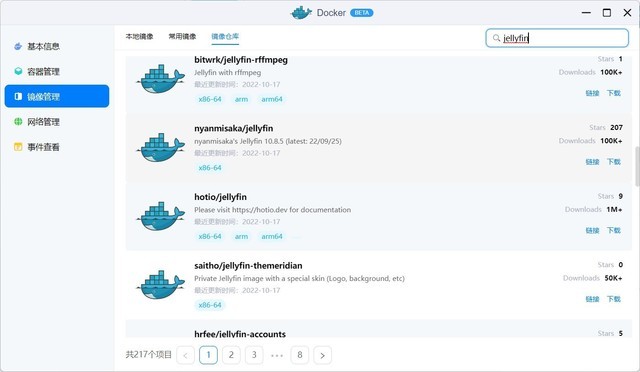Jump to page 8
Screen dimensions: 640x372
coord(300,355)
